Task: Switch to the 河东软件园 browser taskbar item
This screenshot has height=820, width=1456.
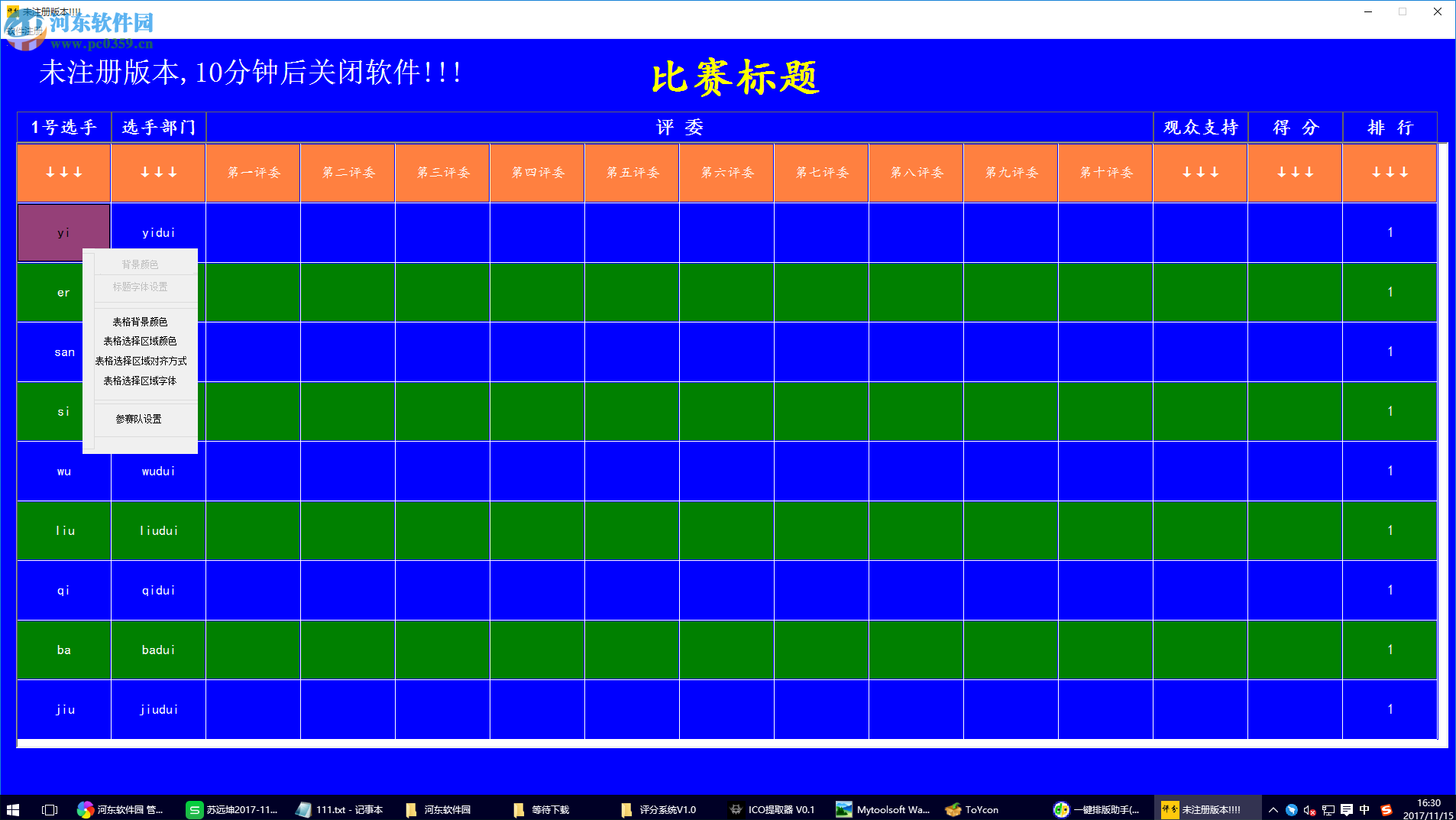Action: [x=122, y=809]
